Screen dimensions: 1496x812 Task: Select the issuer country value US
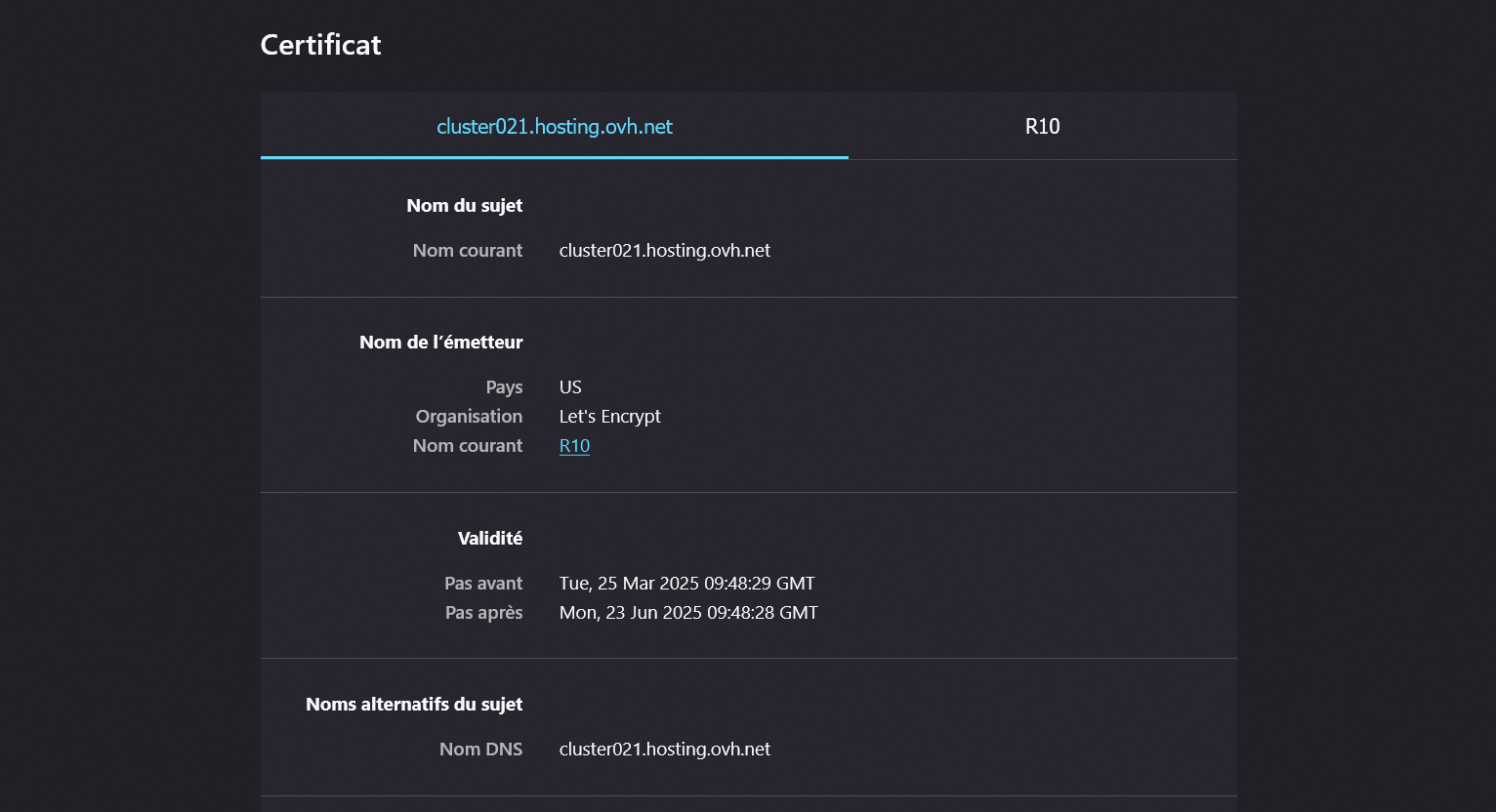click(x=570, y=387)
